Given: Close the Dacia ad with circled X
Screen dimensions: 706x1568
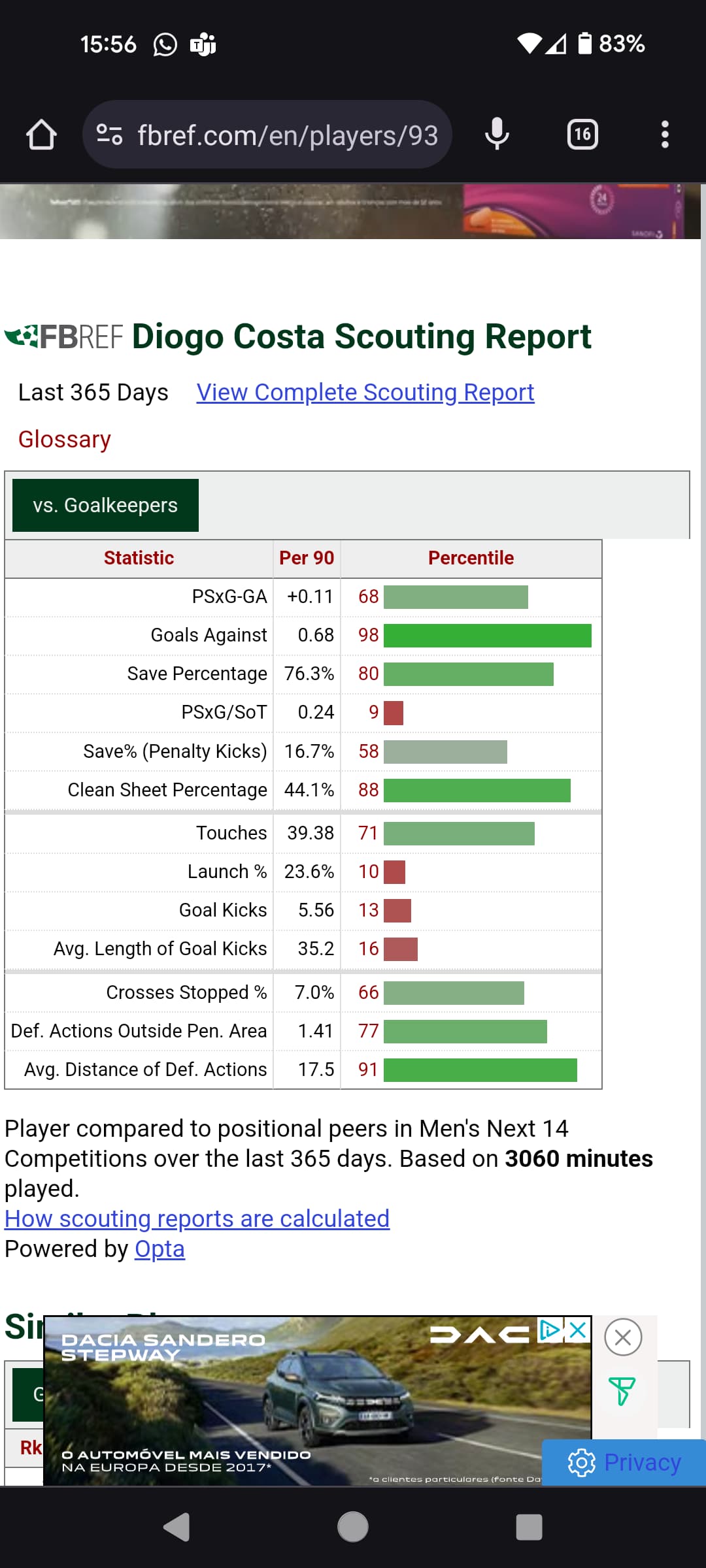Looking at the screenshot, I should click(x=623, y=1337).
